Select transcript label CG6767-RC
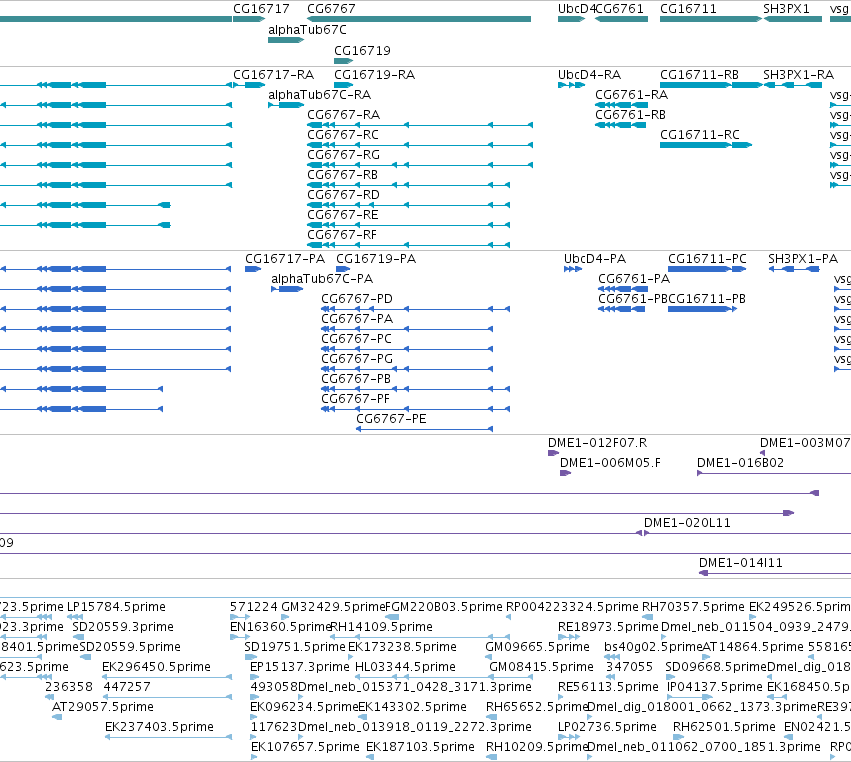Image resolution: width=851 pixels, height=762 pixels. [x=343, y=135]
